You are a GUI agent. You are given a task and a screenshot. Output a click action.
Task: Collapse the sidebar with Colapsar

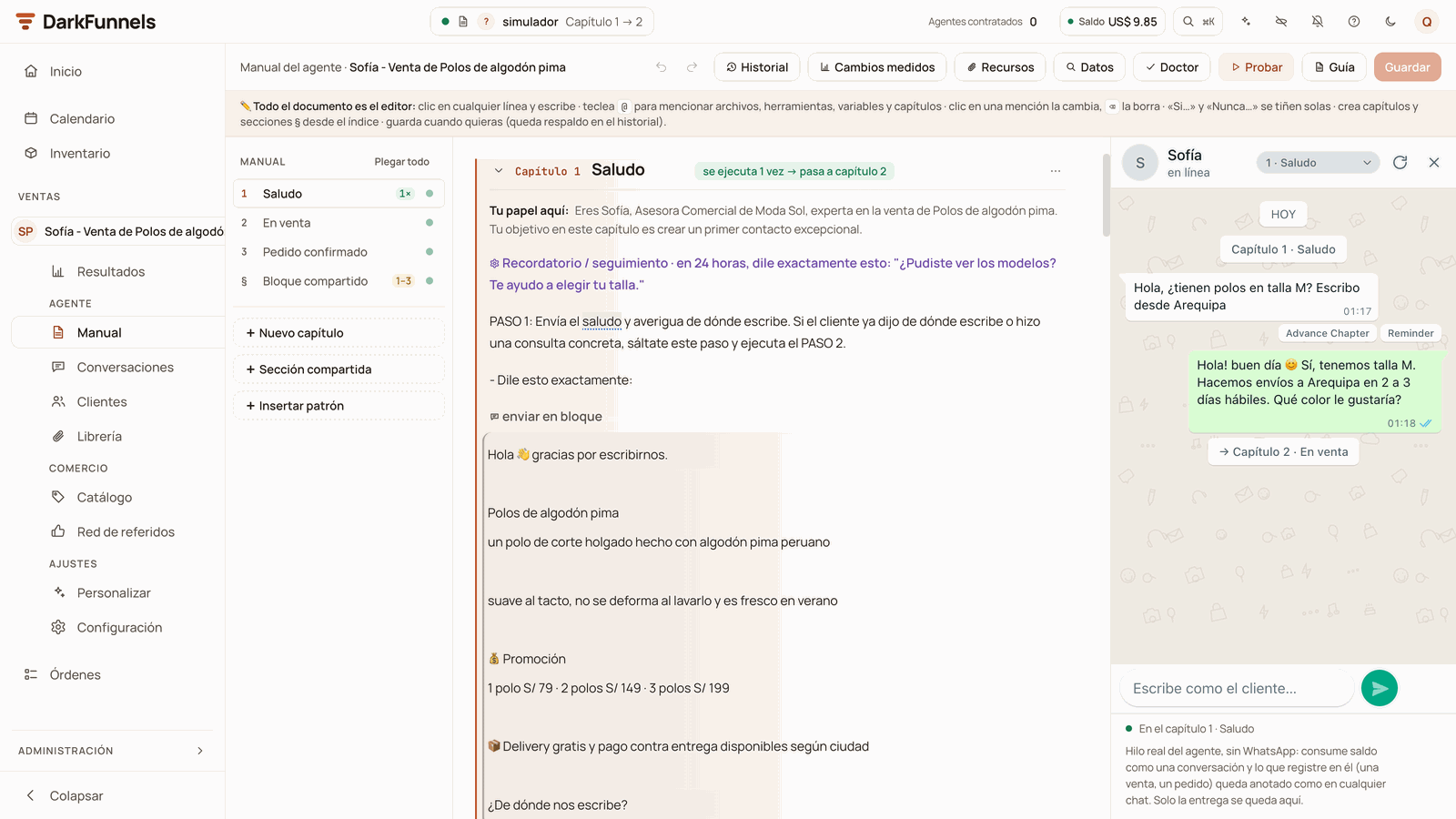click(x=113, y=795)
